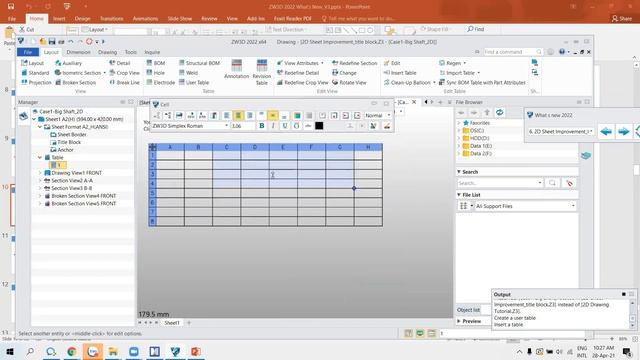Toggle Italic in the Cell toolbar
The width and height of the screenshot is (640, 360).
[273, 126]
